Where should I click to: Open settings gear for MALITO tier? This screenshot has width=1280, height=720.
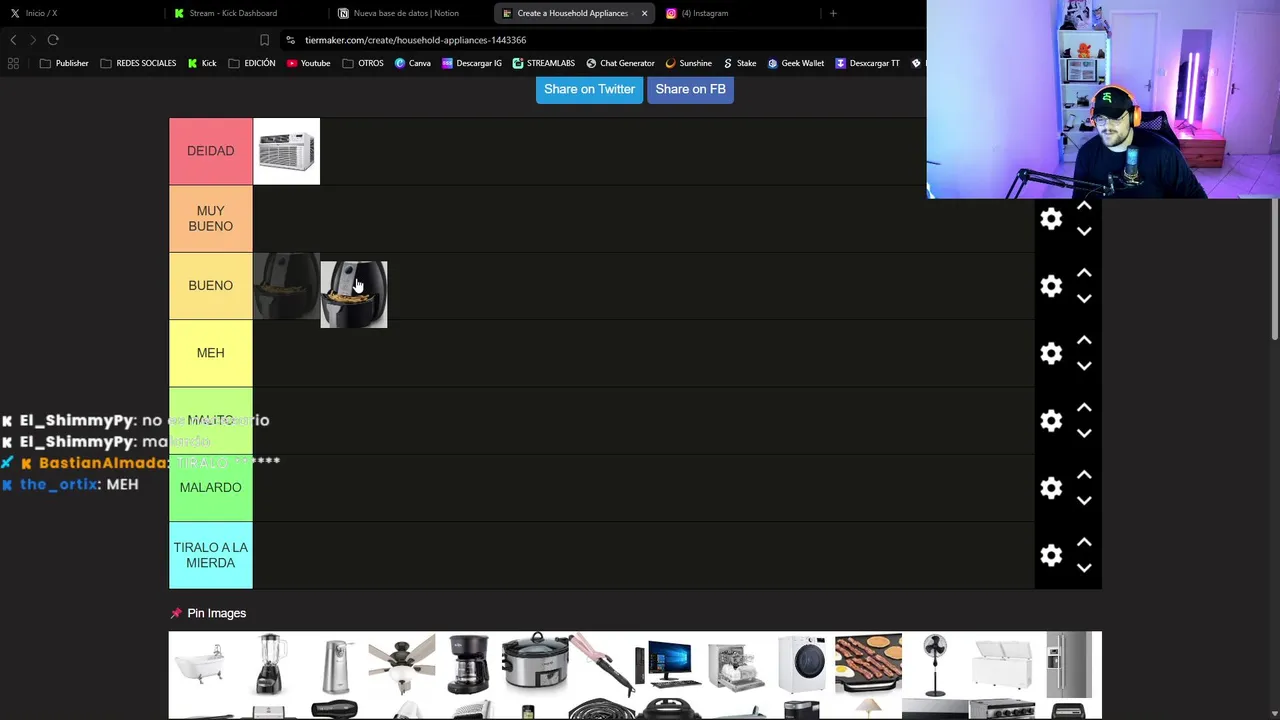(1051, 420)
